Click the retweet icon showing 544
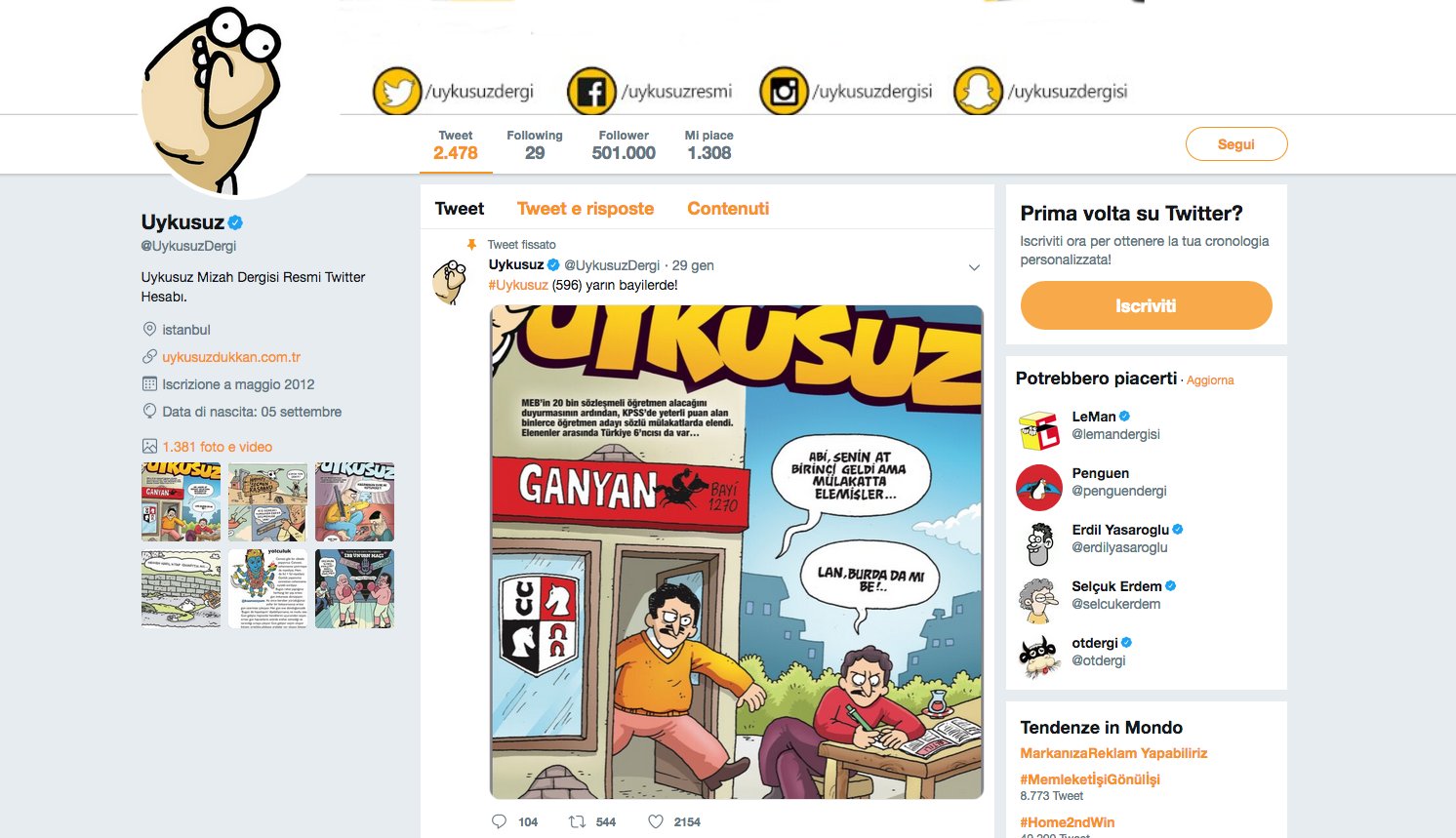1456x838 pixels. pyautogui.click(x=577, y=821)
